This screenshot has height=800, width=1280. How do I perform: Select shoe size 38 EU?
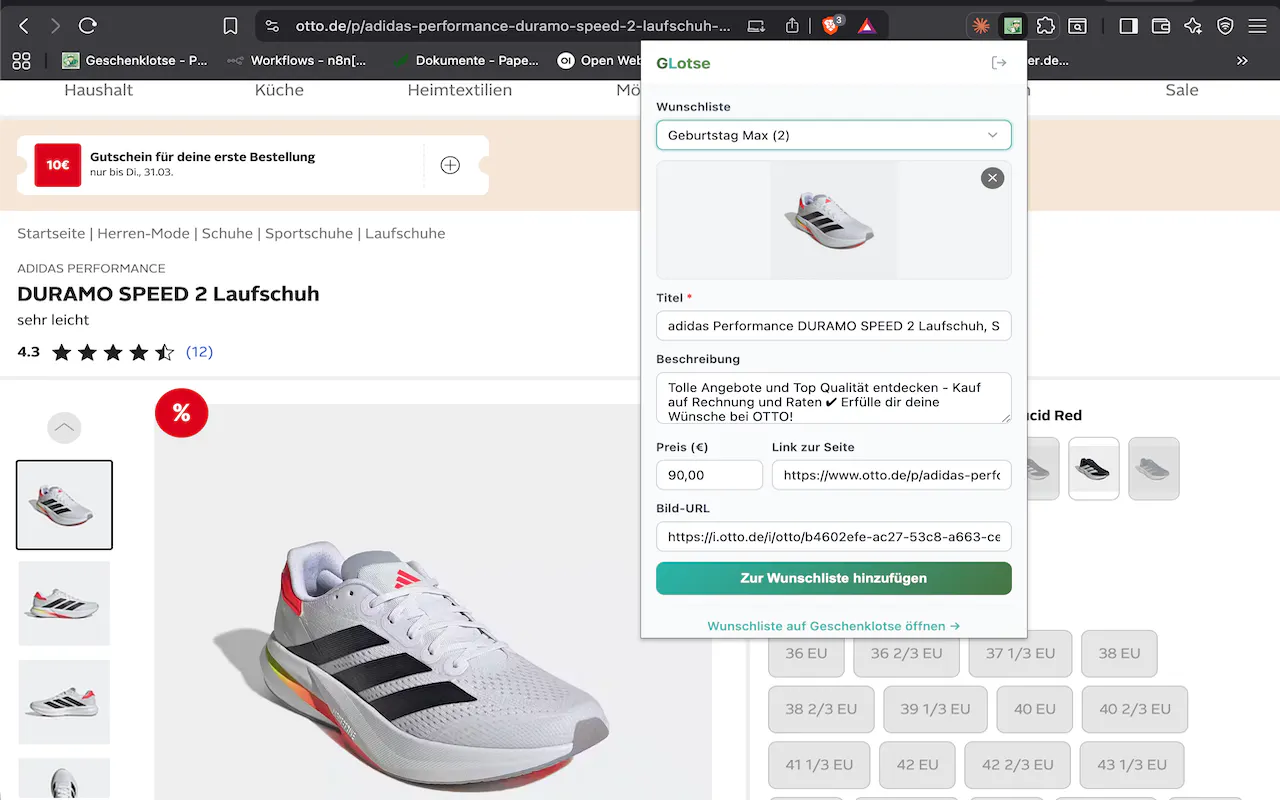1119,653
